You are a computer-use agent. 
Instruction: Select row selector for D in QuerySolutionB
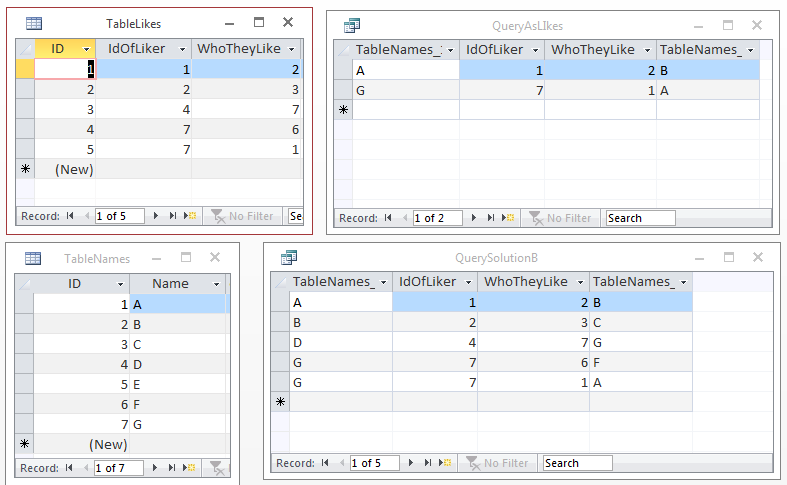pyautogui.click(x=280, y=342)
